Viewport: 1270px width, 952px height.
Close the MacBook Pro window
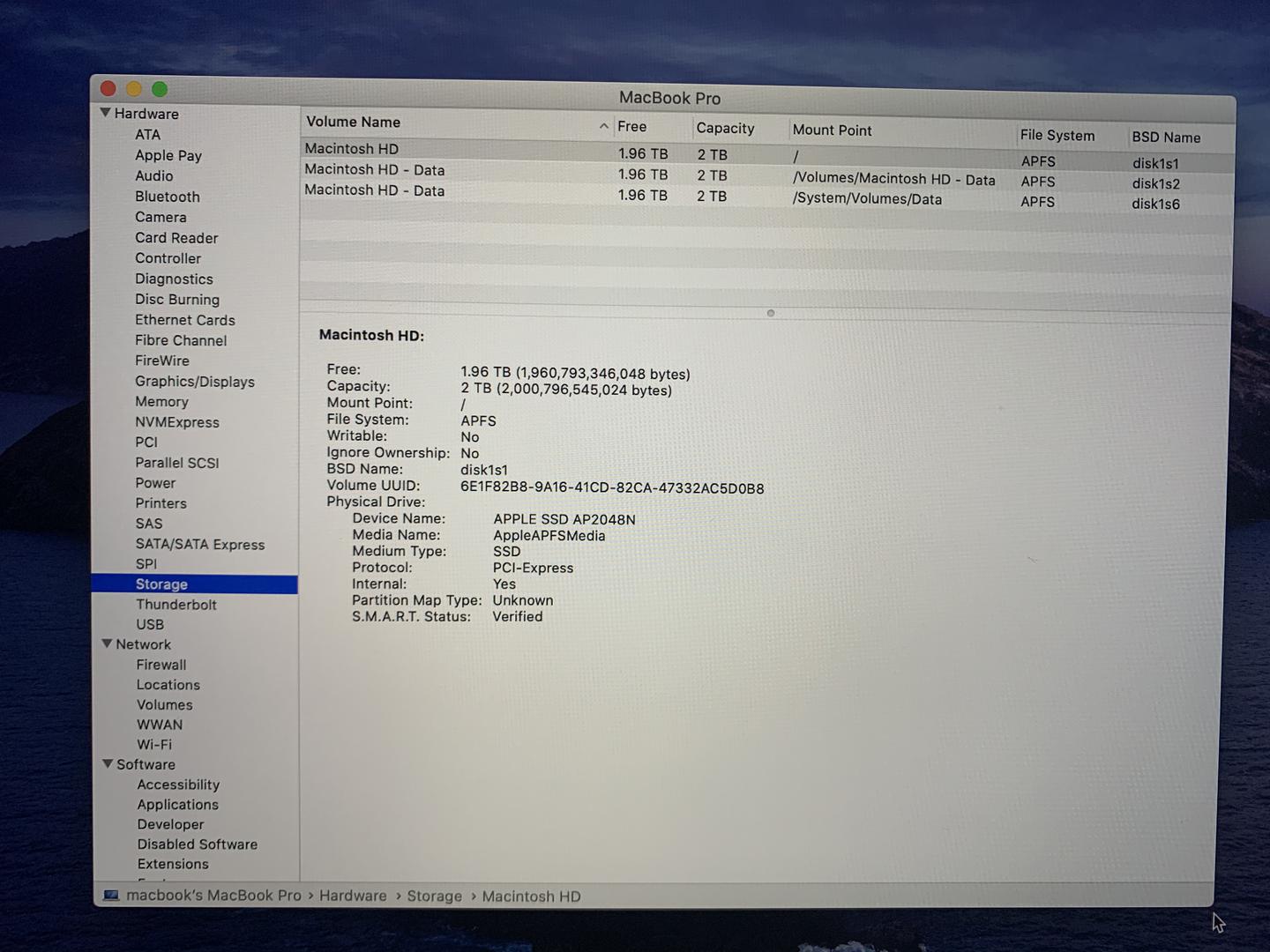click(x=108, y=88)
